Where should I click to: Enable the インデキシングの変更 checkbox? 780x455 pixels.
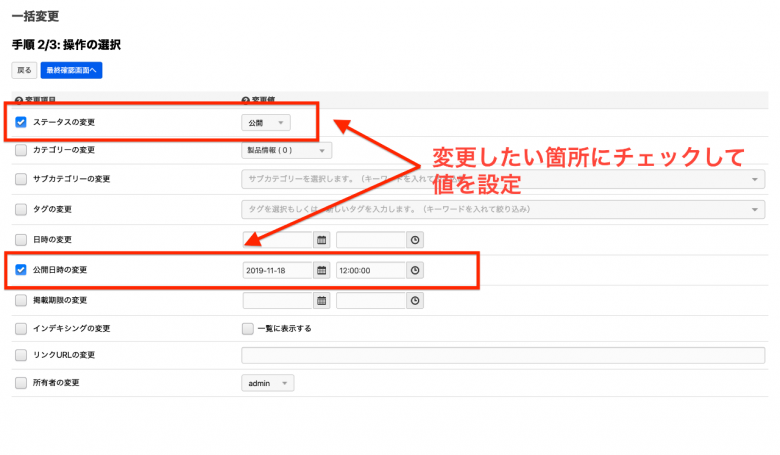tap(21, 329)
